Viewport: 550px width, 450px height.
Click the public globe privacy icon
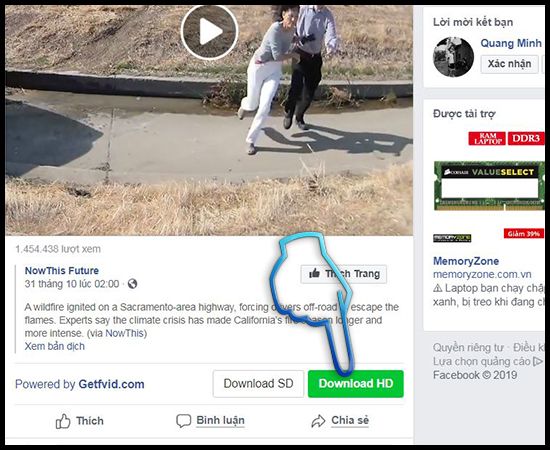[133, 283]
